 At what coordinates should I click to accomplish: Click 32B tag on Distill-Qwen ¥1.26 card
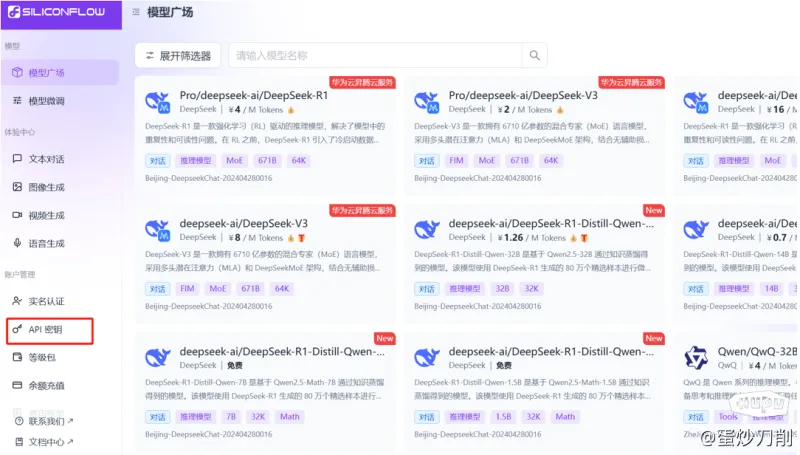point(503,289)
